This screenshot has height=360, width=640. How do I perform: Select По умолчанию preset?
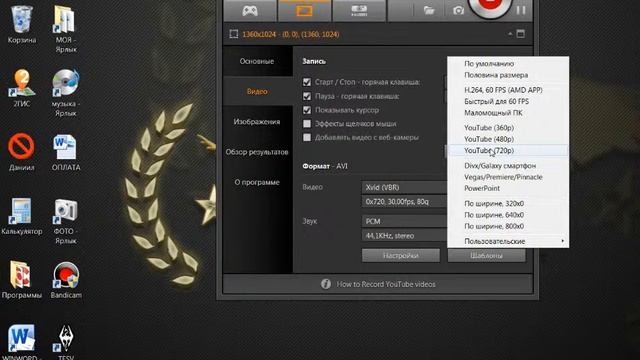pos(508,64)
